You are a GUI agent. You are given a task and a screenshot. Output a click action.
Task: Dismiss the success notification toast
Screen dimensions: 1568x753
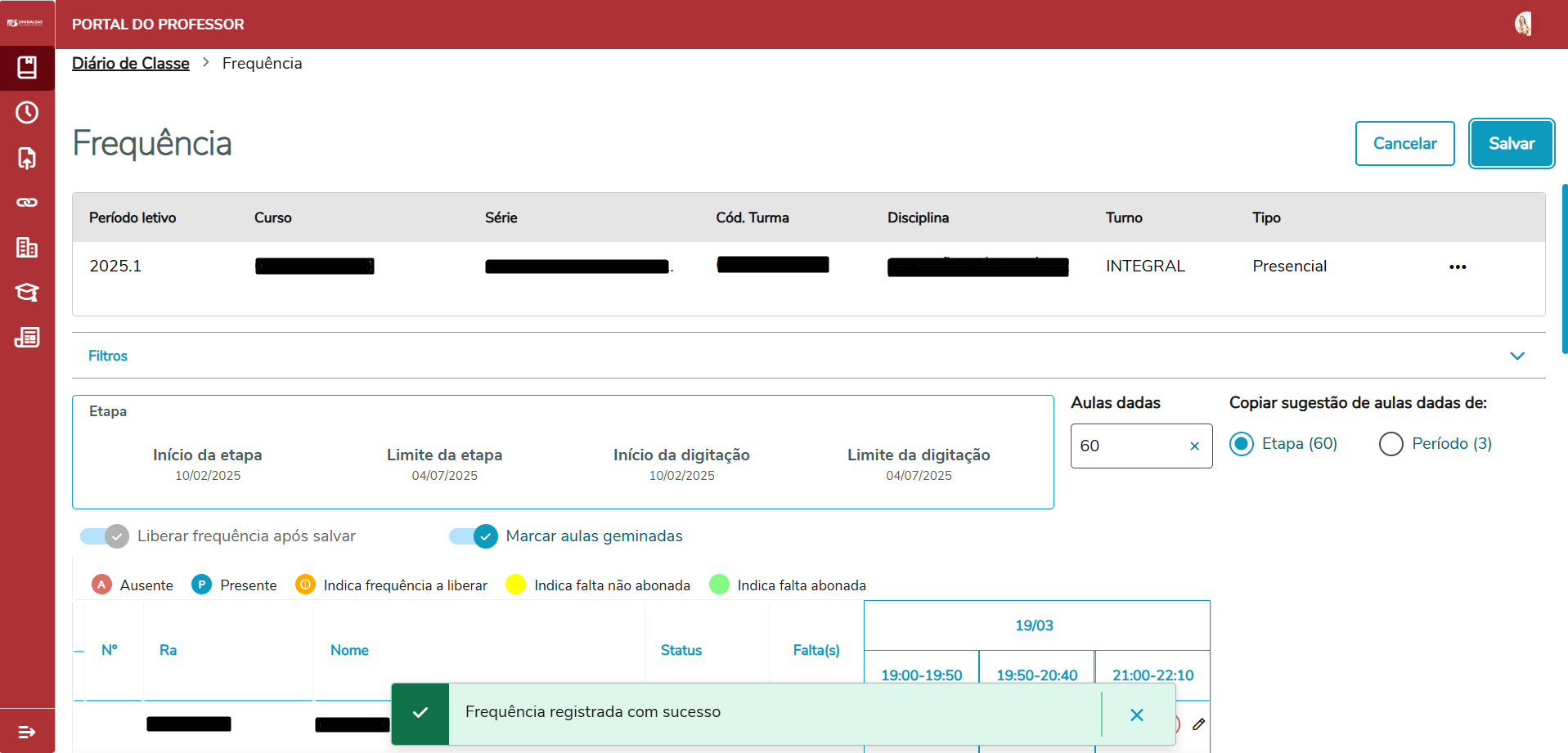tap(1136, 715)
